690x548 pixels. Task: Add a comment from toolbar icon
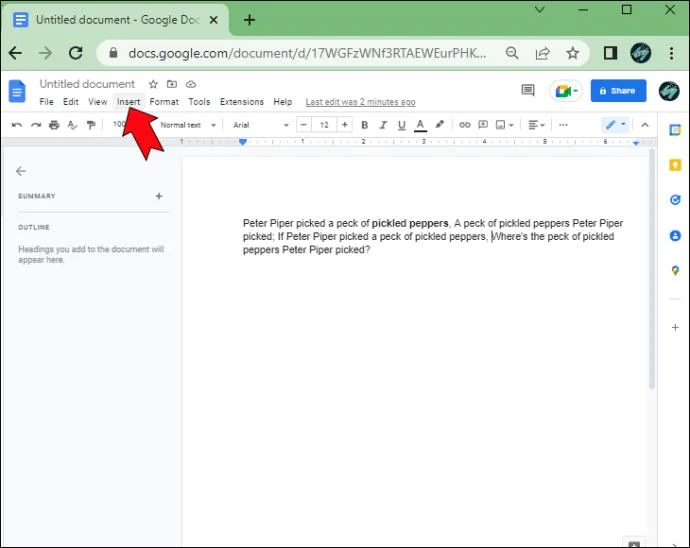tap(483, 125)
